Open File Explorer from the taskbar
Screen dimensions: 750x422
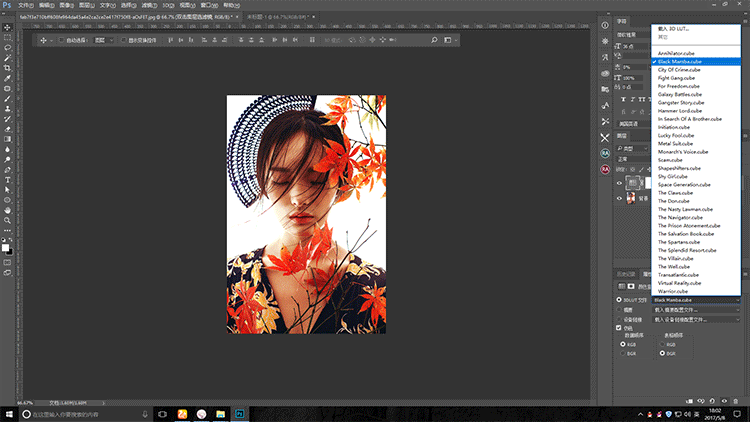tap(221, 414)
